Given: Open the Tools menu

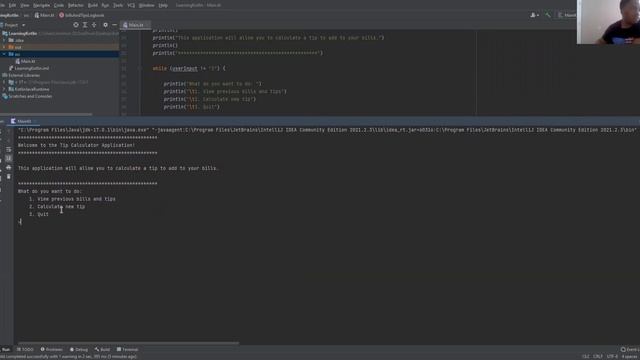Looking at the screenshot, I should pos(118,5).
